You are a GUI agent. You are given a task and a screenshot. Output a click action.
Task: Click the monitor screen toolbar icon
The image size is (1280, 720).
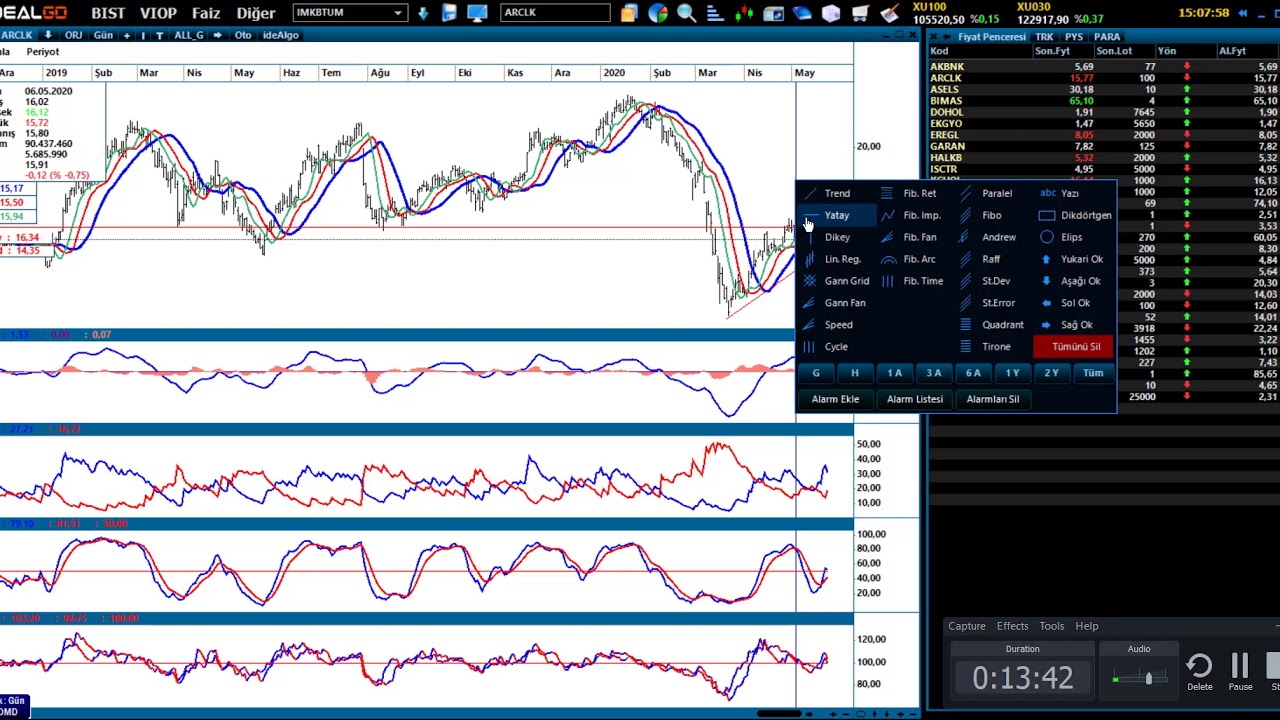click(x=477, y=13)
